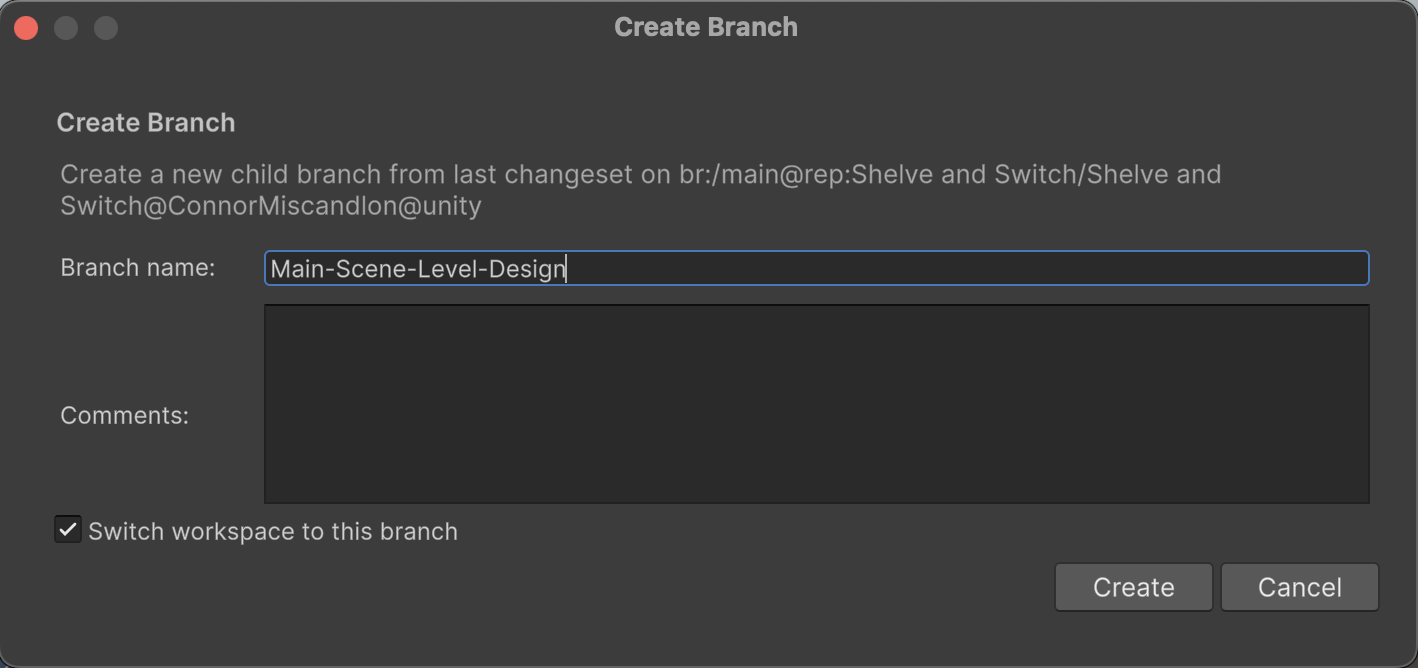
Task: Click the "Create Branch" window title bar
Action: (706, 27)
